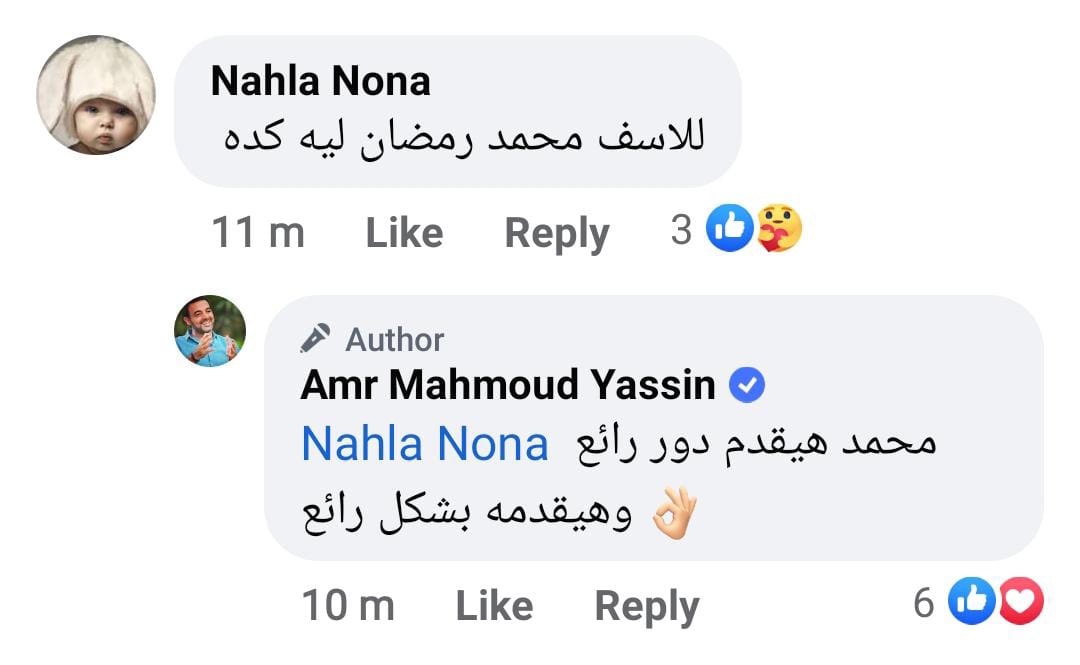The width and height of the screenshot is (1080, 665).
Task: Open Amr Mahmoud Yassin's profile picture
Action: pos(210,331)
